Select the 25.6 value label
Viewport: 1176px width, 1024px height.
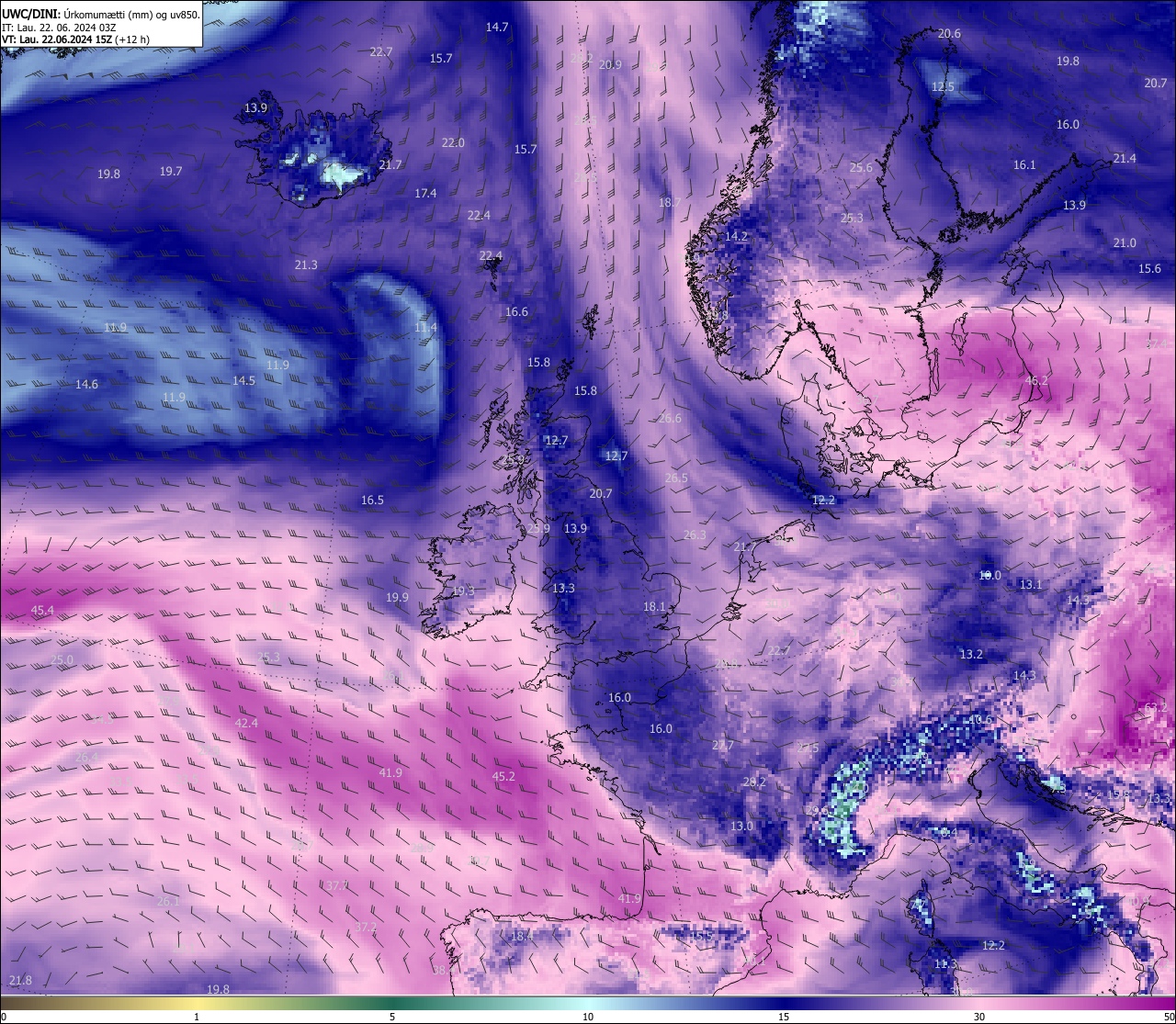click(x=861, y=168)
